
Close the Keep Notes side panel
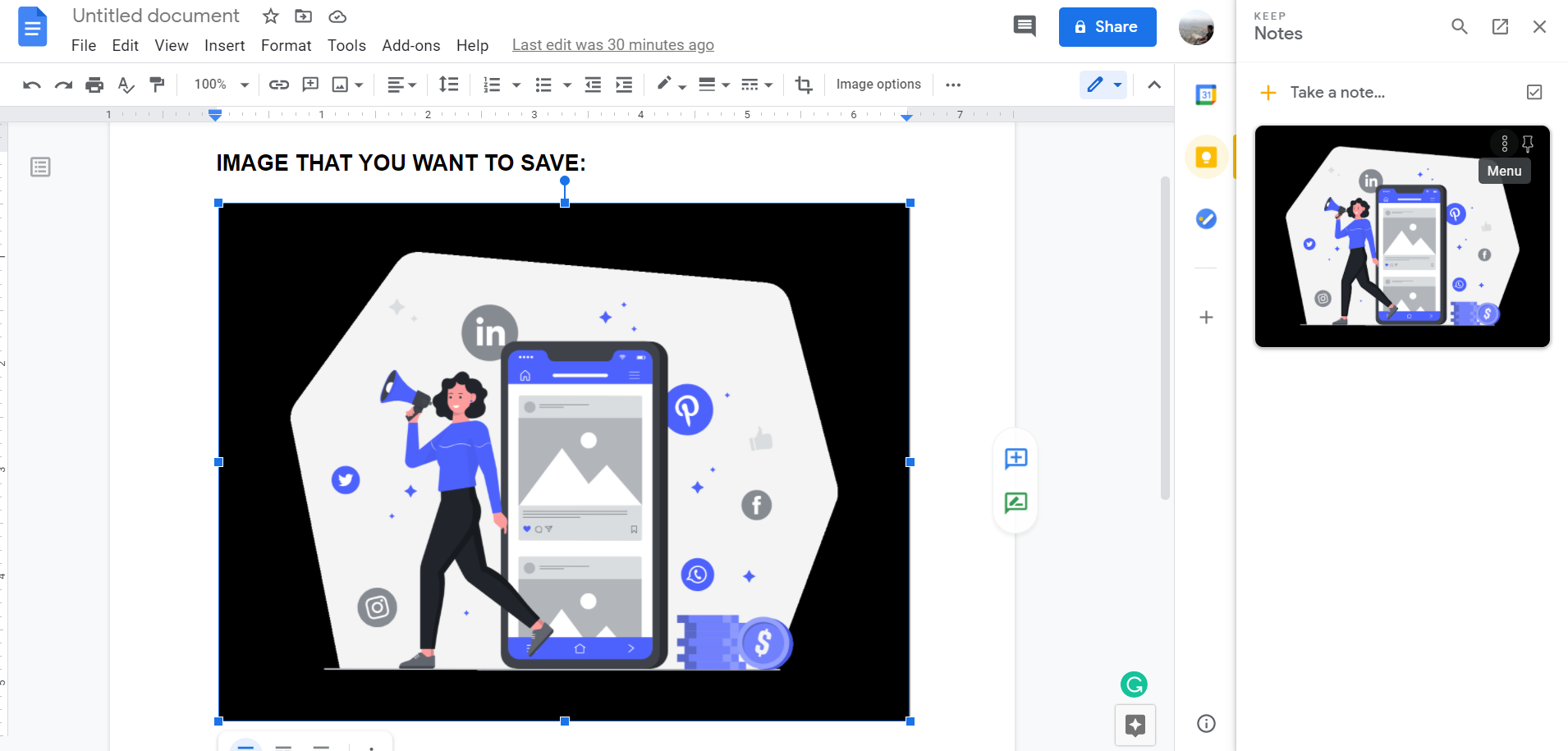(1540, 26)
